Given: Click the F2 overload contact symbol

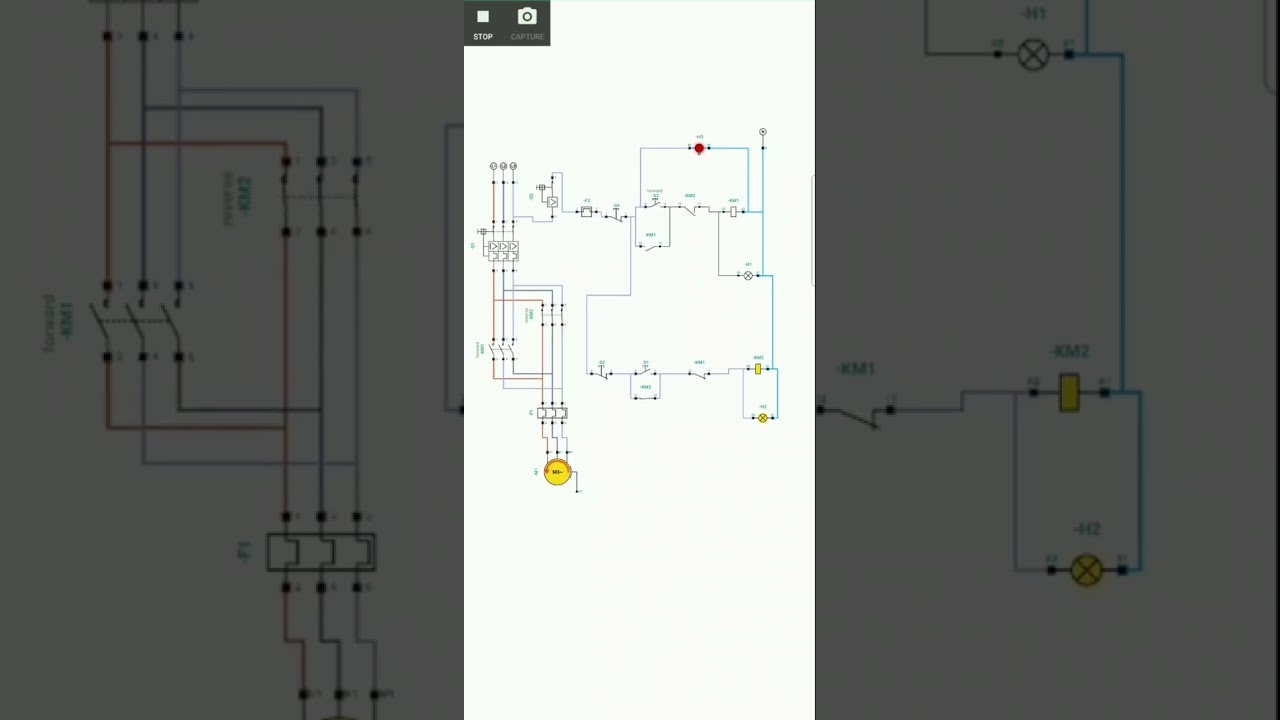Looking at the screenshot, I should (586, 211).
